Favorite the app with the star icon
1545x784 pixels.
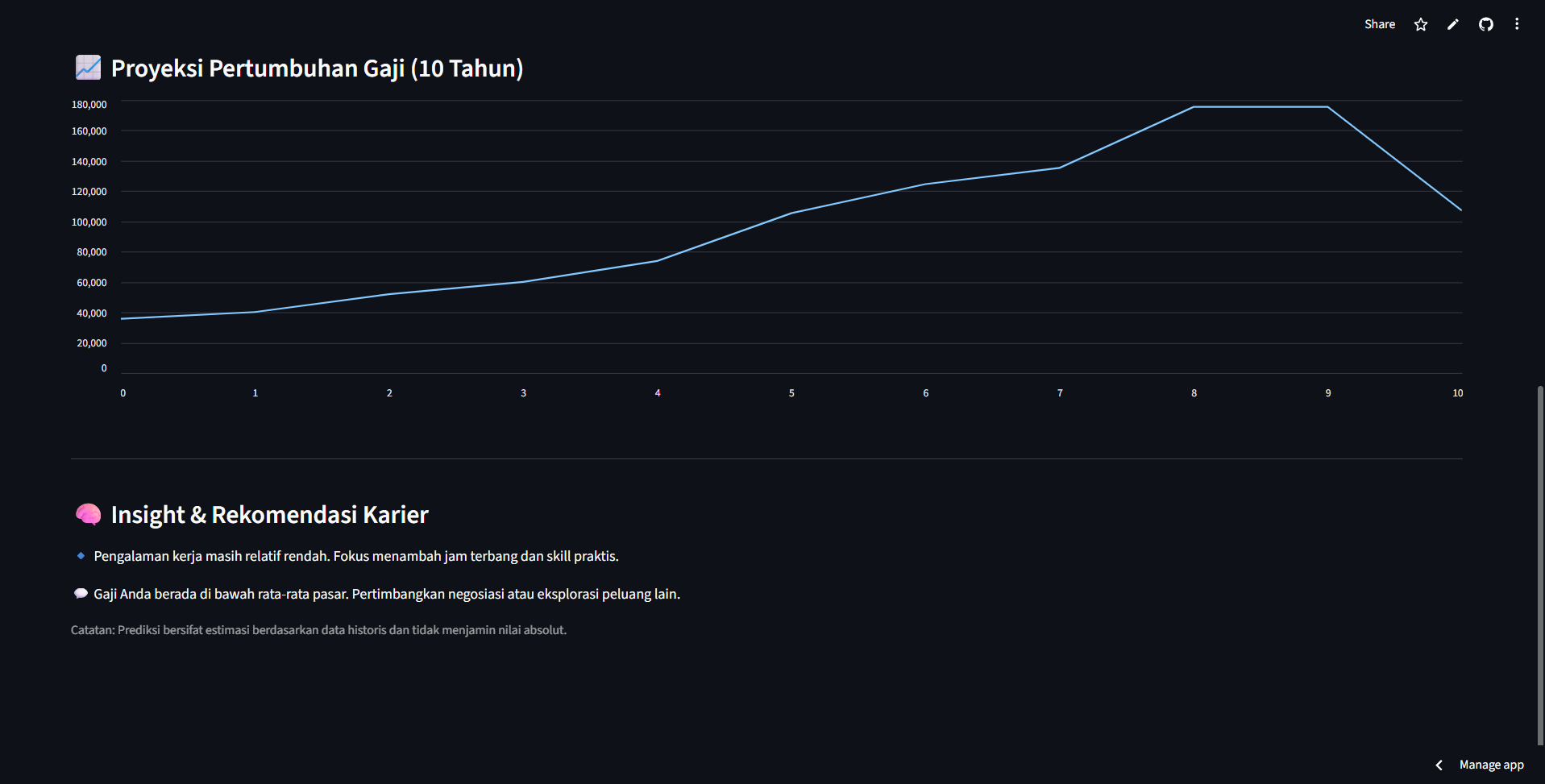(1421, 24)
